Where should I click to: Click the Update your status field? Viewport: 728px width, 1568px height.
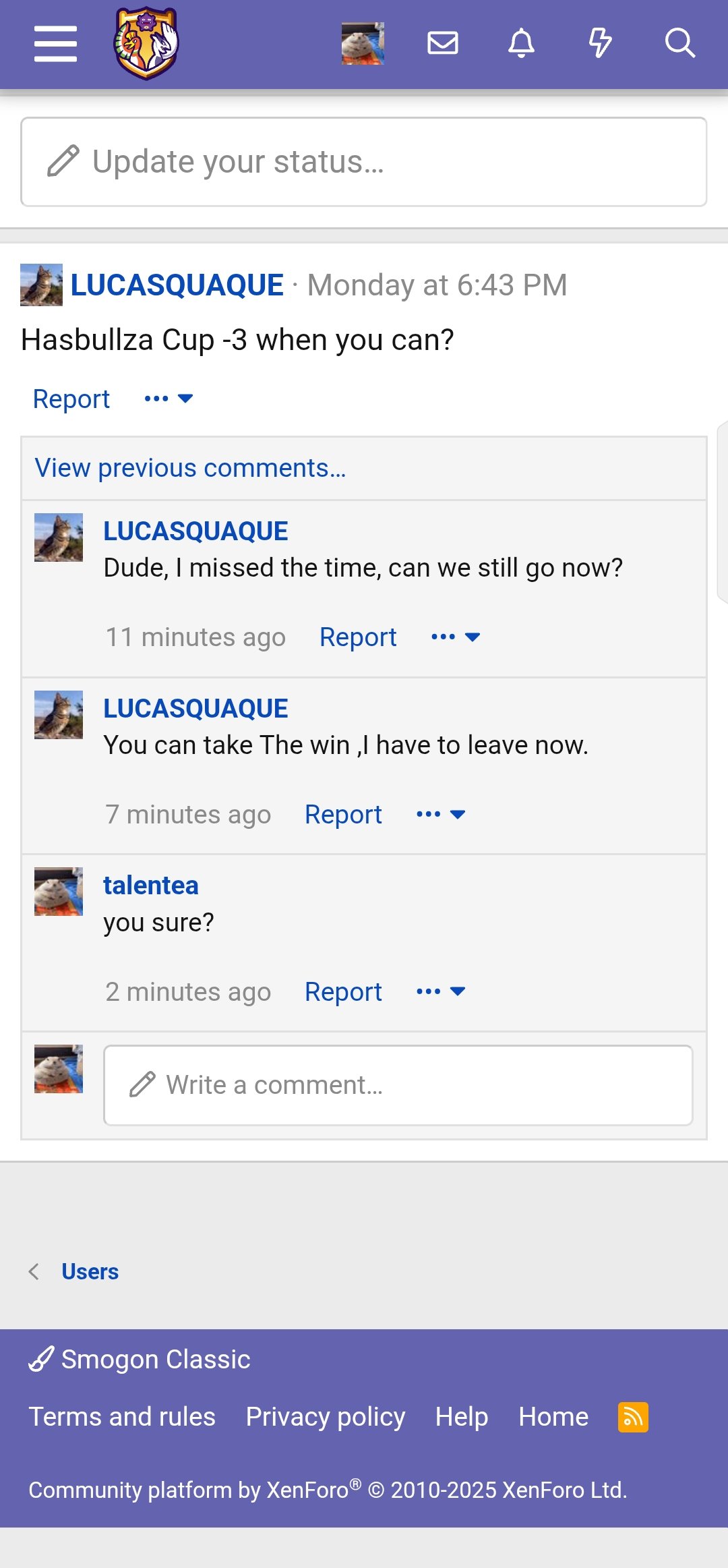coord(364,162)
